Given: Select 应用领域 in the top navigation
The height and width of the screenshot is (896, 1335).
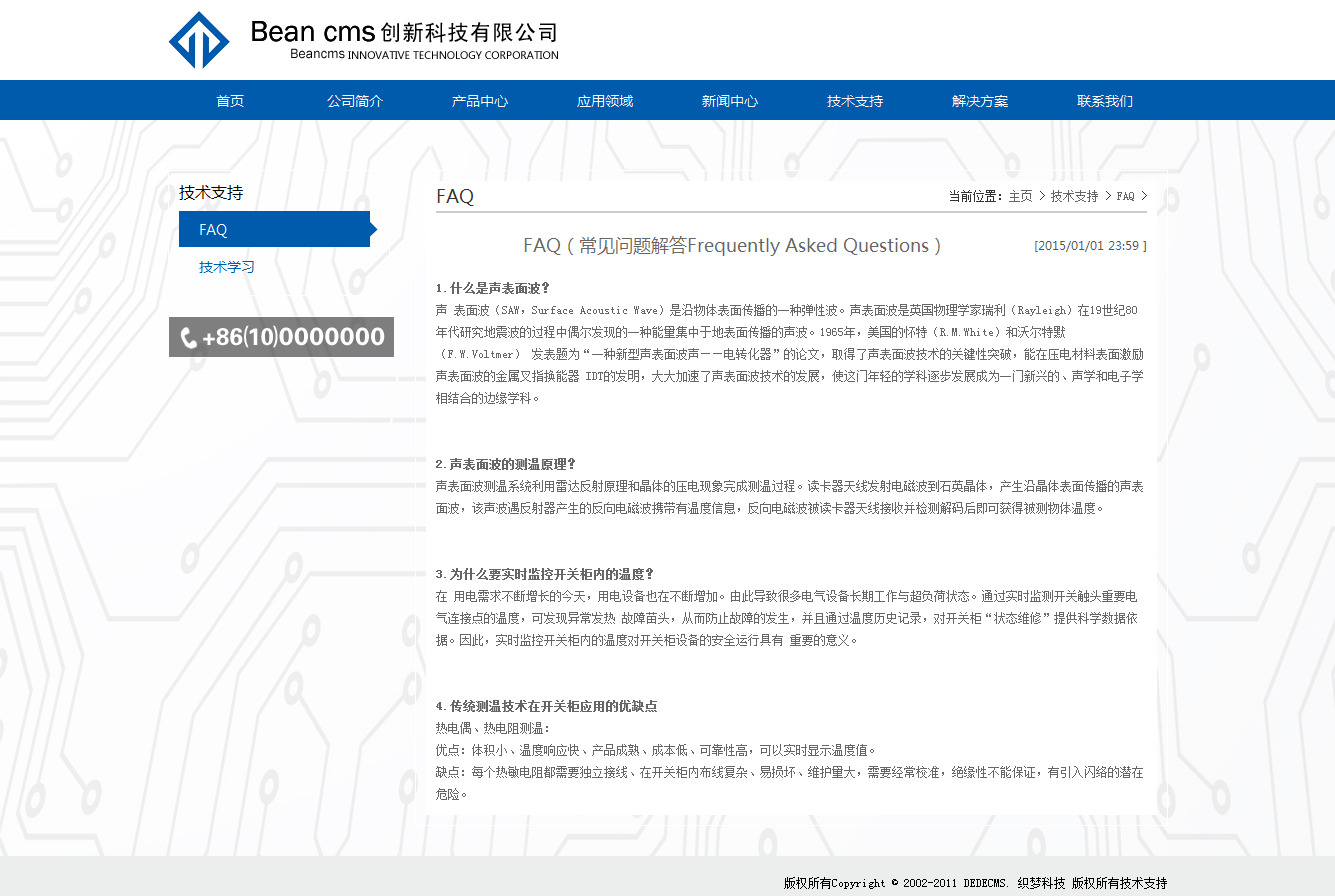Looking at the screenshot, I should (605, 101).
